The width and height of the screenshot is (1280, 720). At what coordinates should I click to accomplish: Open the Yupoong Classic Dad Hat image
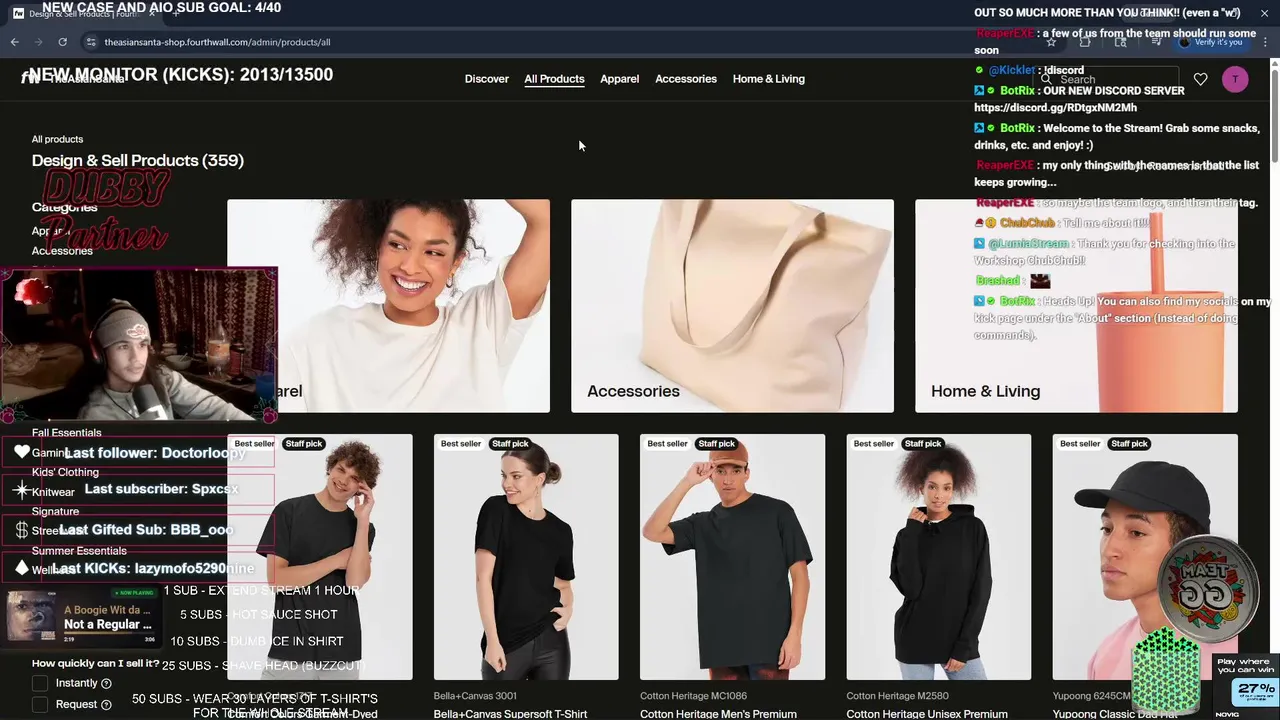pos(1145,557)
